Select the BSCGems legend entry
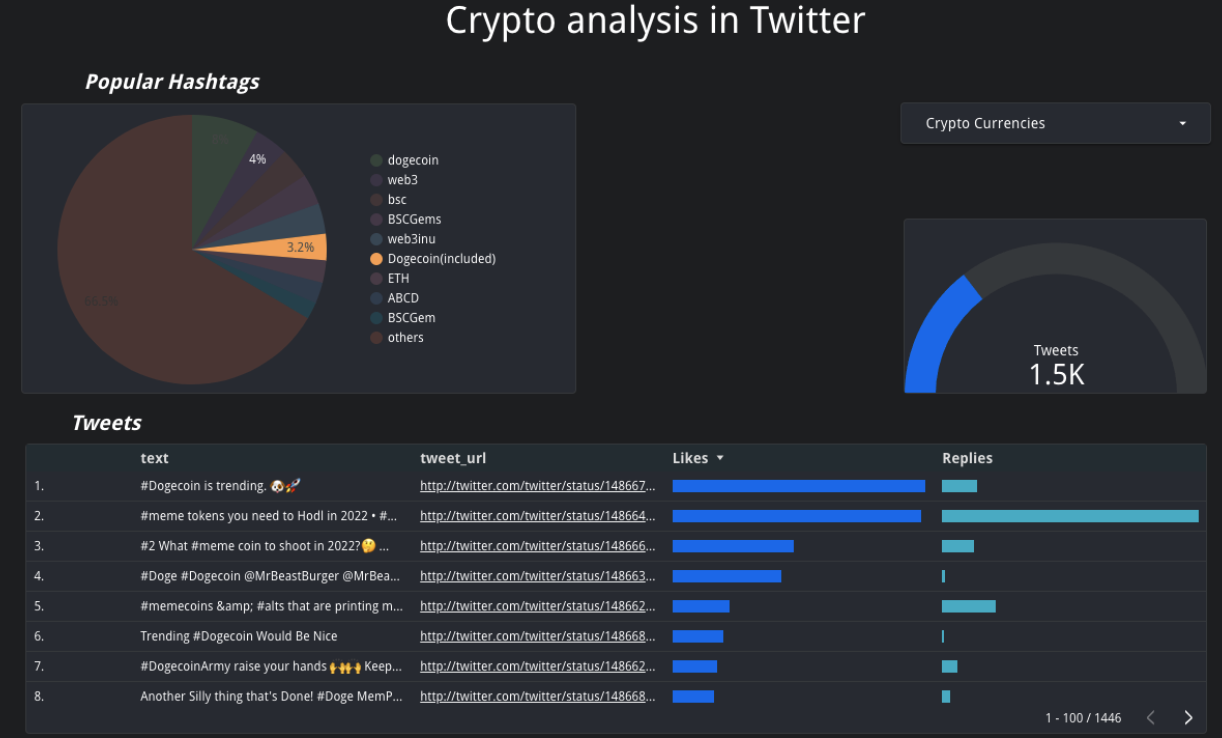 coord(414,219)
